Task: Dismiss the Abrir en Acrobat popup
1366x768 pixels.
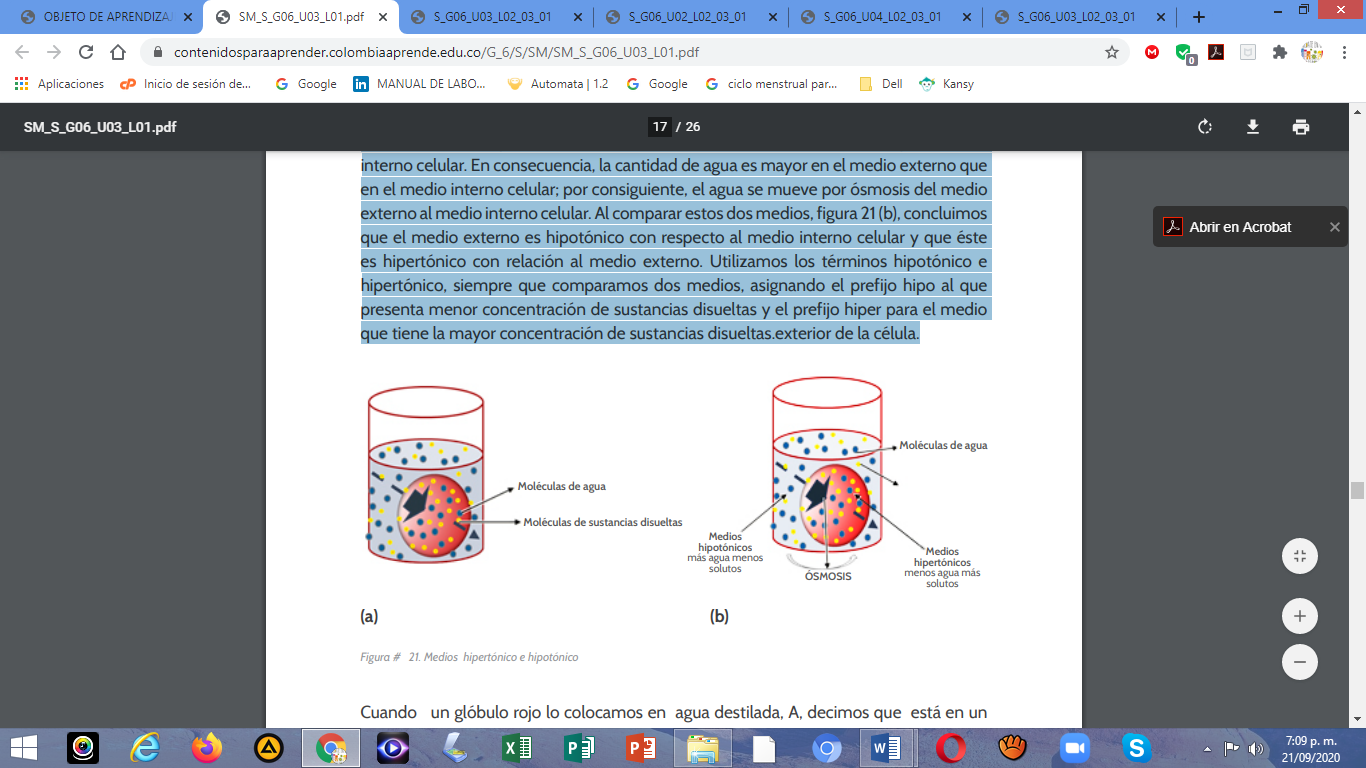Action: [1334, 227]
